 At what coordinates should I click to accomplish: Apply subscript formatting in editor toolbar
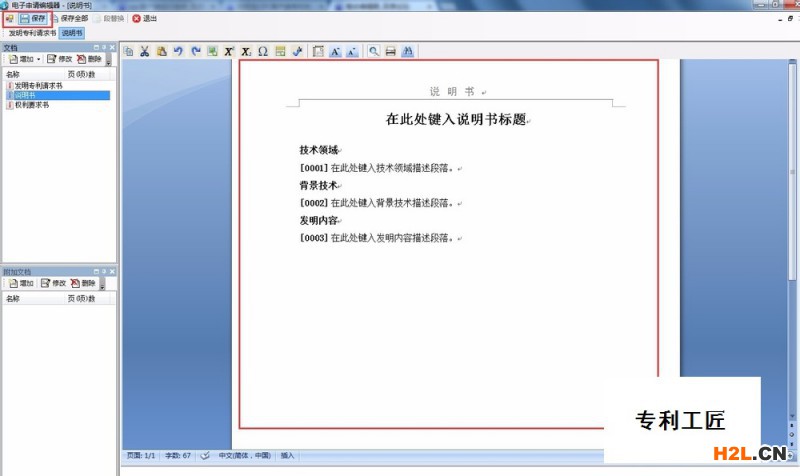(246, 51)
